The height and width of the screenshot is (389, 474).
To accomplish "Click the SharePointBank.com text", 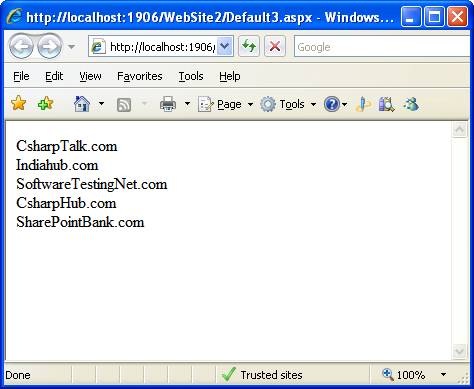I will coord(80,222).
